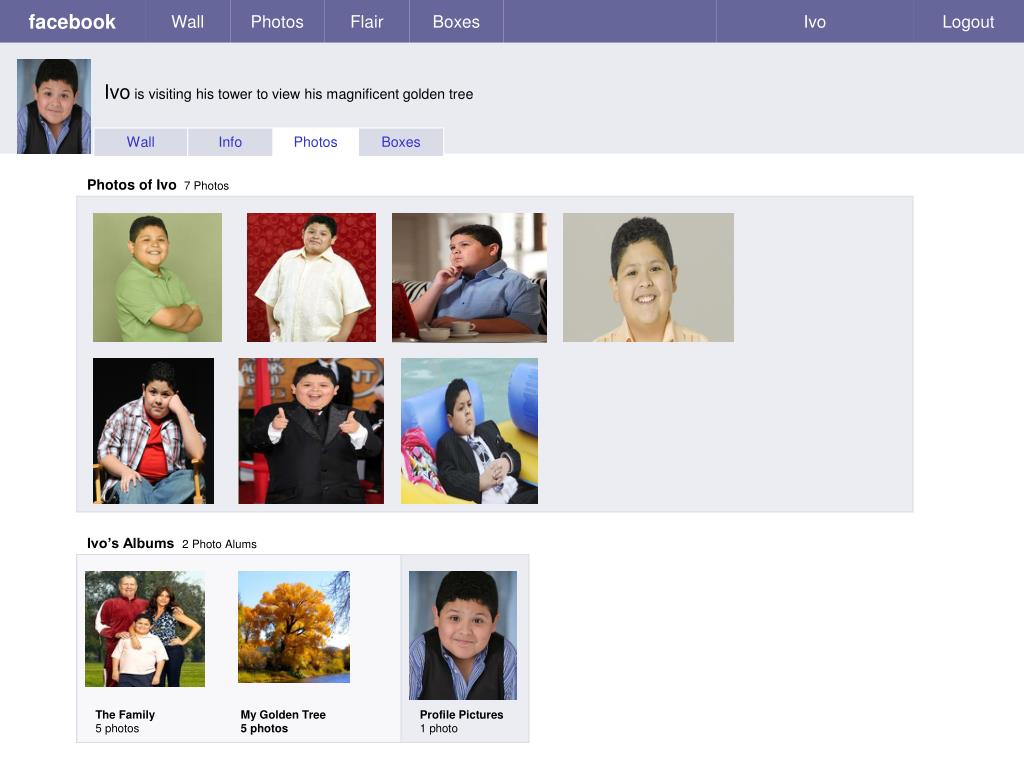The height and width of the screenshot is (768, 1024).
Task: Open smiling headshot on gray background
Action: pyautogui.click(x=648, y=277)
